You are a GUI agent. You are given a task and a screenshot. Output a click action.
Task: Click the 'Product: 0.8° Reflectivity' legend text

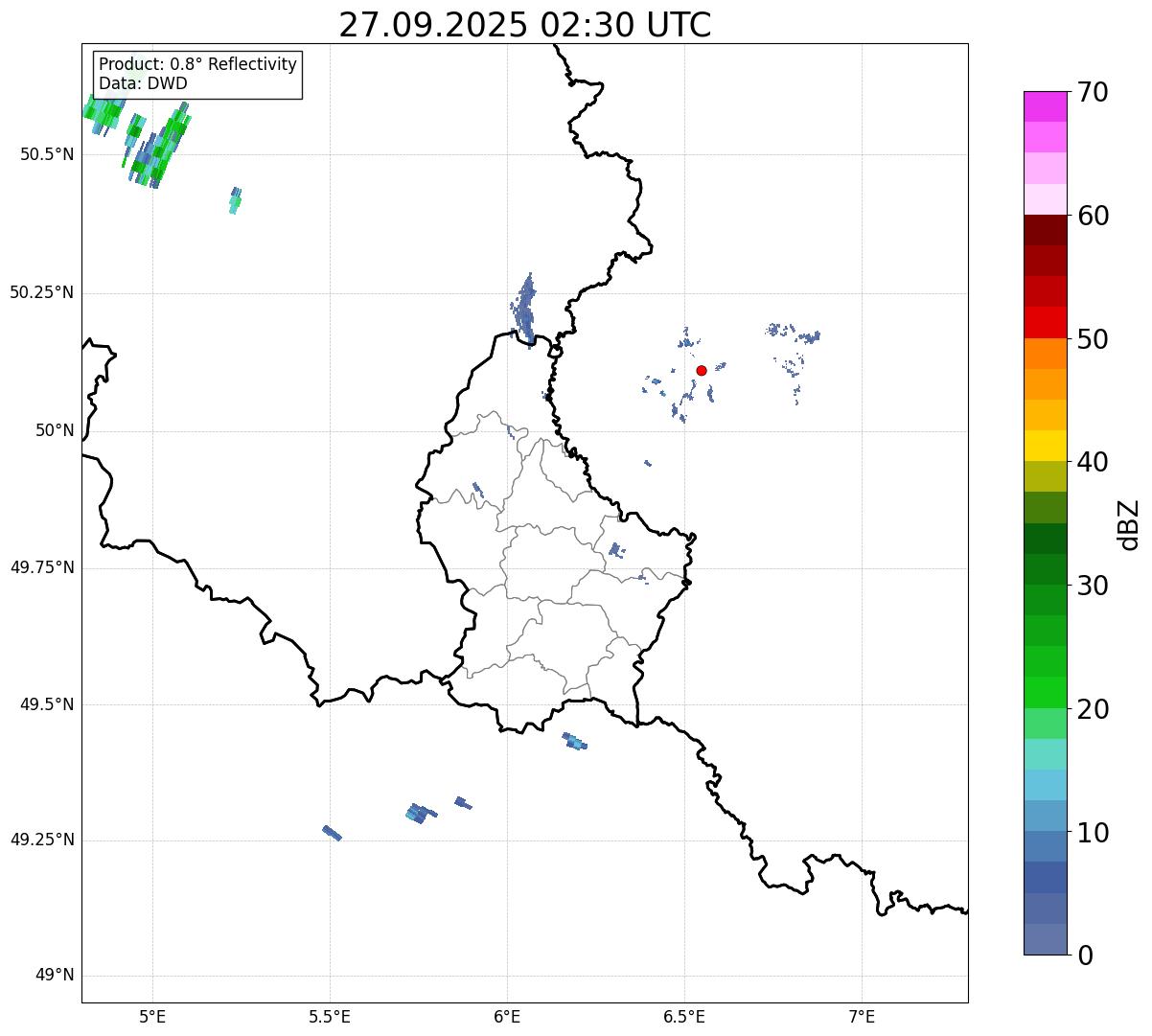pyautogui.click(x=197, y=64)
